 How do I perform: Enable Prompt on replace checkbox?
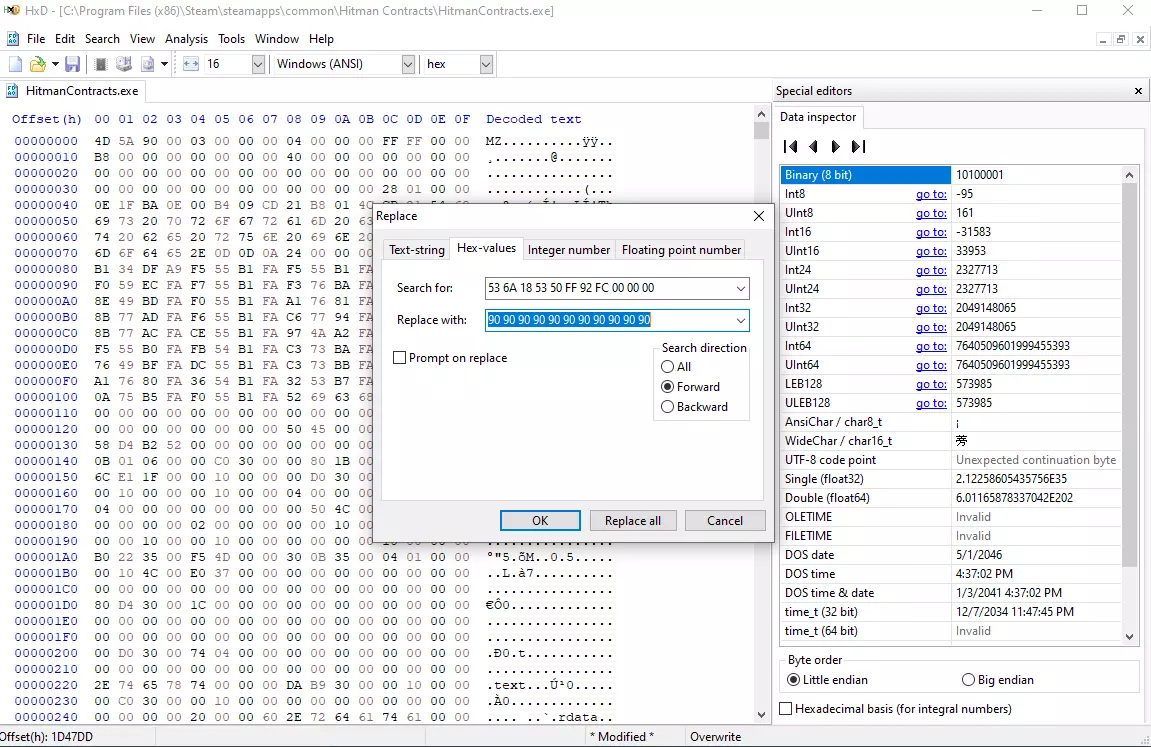pyautogui.click(x=451, y=358)
